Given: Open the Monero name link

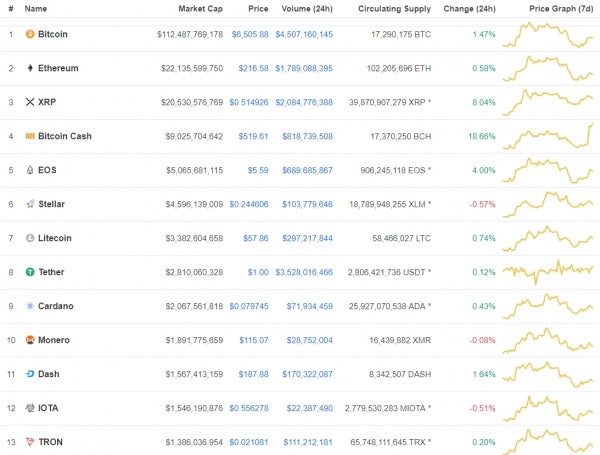Looking at the screenshot, I should (54, 340).
